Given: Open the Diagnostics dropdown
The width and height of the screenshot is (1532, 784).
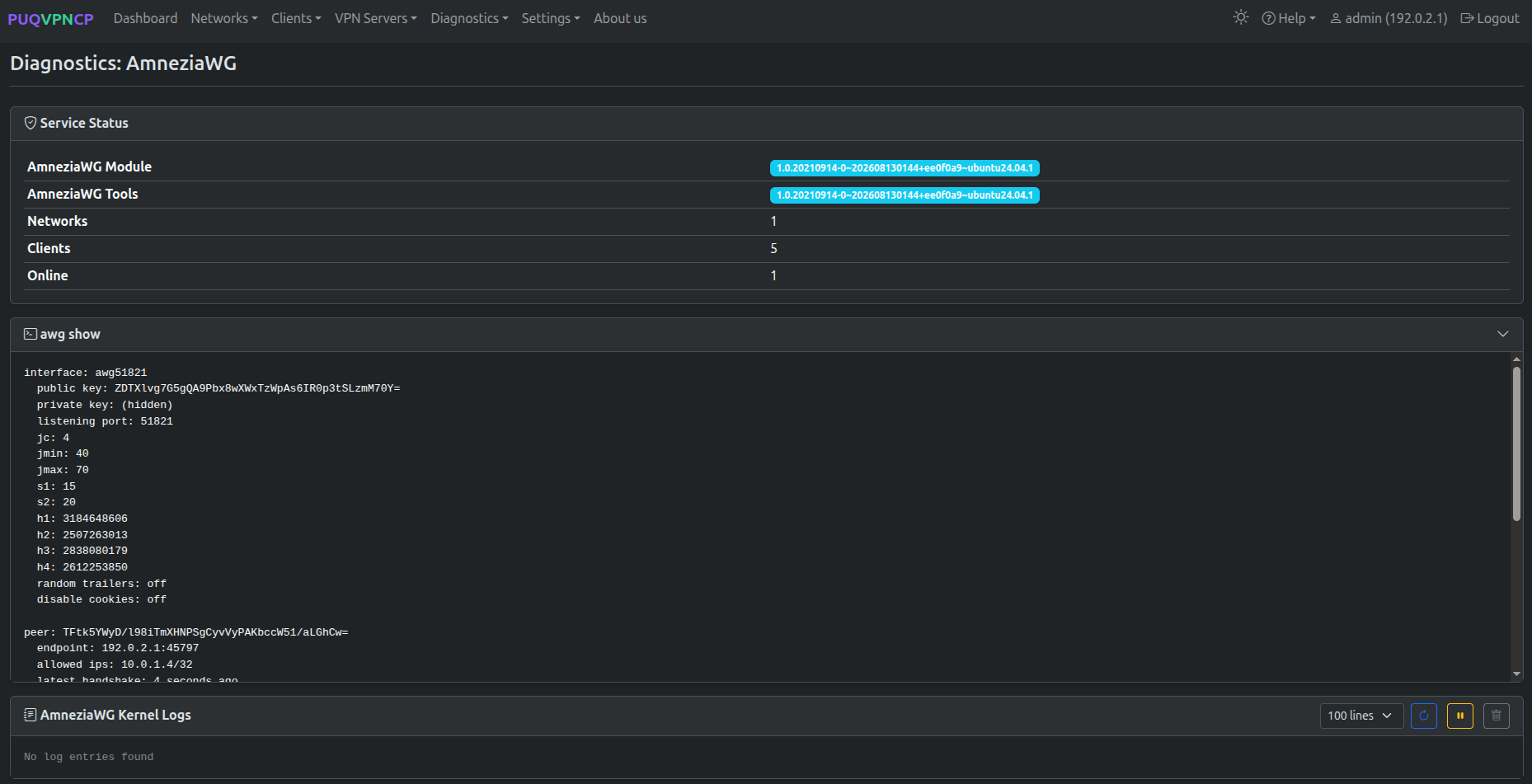Looking at the screenshot, I should (469, 18).
